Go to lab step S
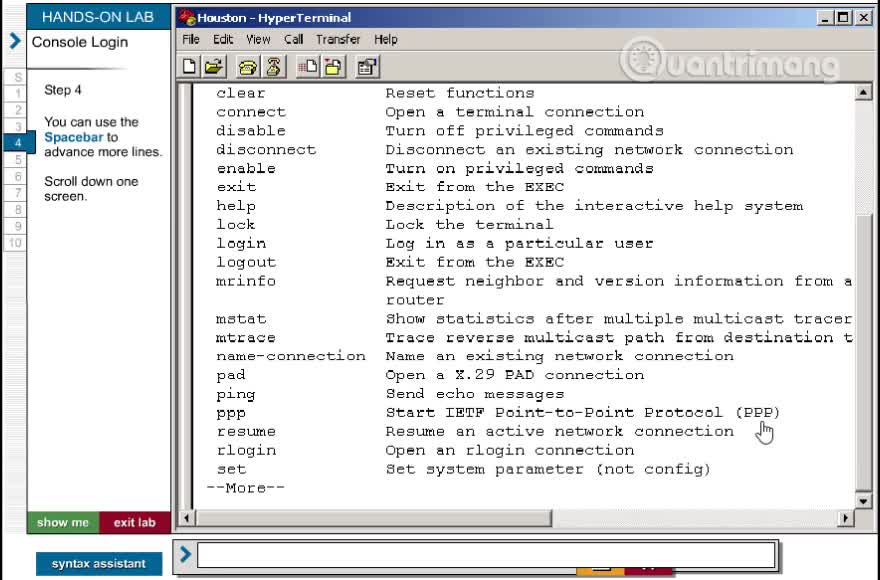Screen dimensions: 880x580 [x=17, y=77]
